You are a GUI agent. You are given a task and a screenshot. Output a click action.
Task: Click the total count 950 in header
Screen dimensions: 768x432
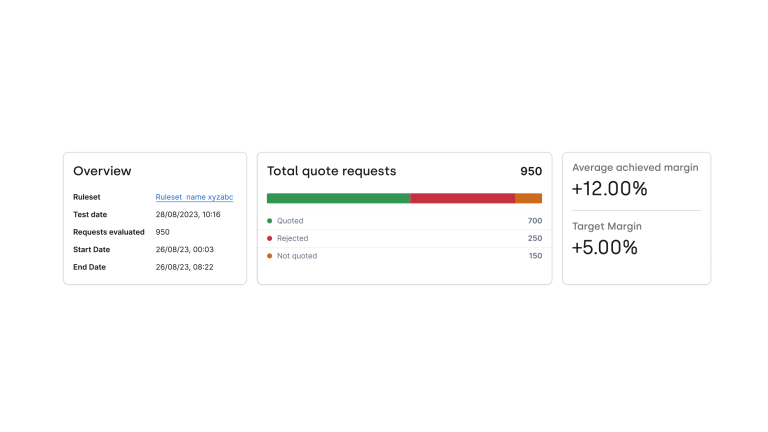[531, 171]
